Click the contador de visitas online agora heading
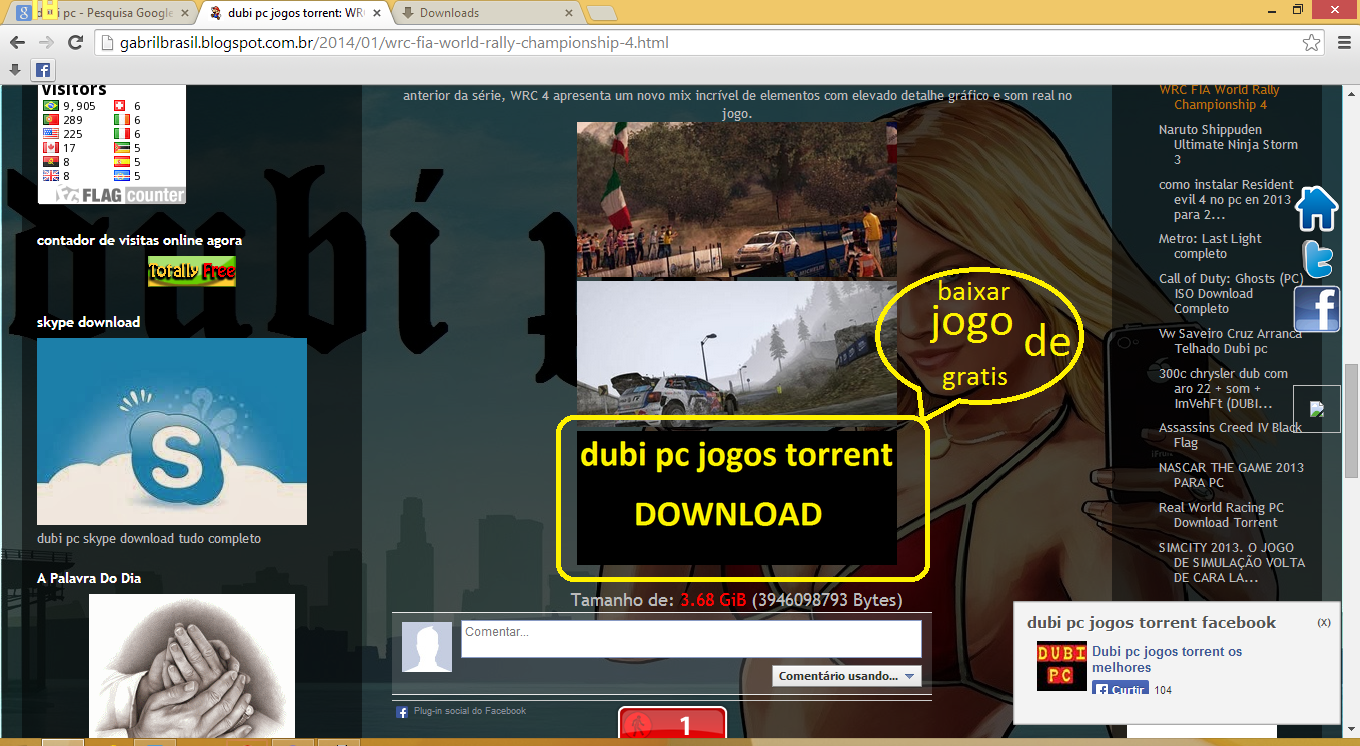 139,240
